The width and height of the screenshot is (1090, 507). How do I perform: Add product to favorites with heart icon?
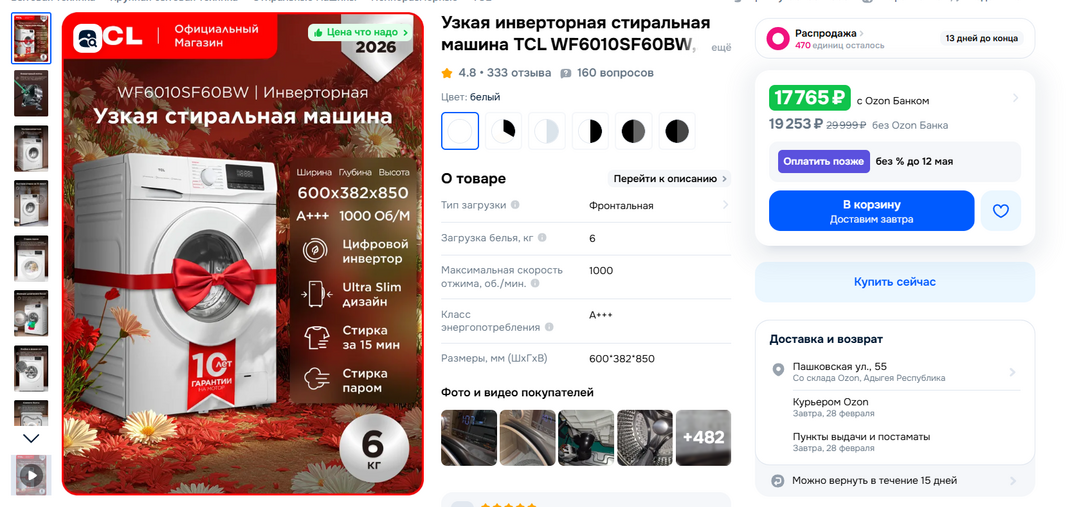point(1000,211)
